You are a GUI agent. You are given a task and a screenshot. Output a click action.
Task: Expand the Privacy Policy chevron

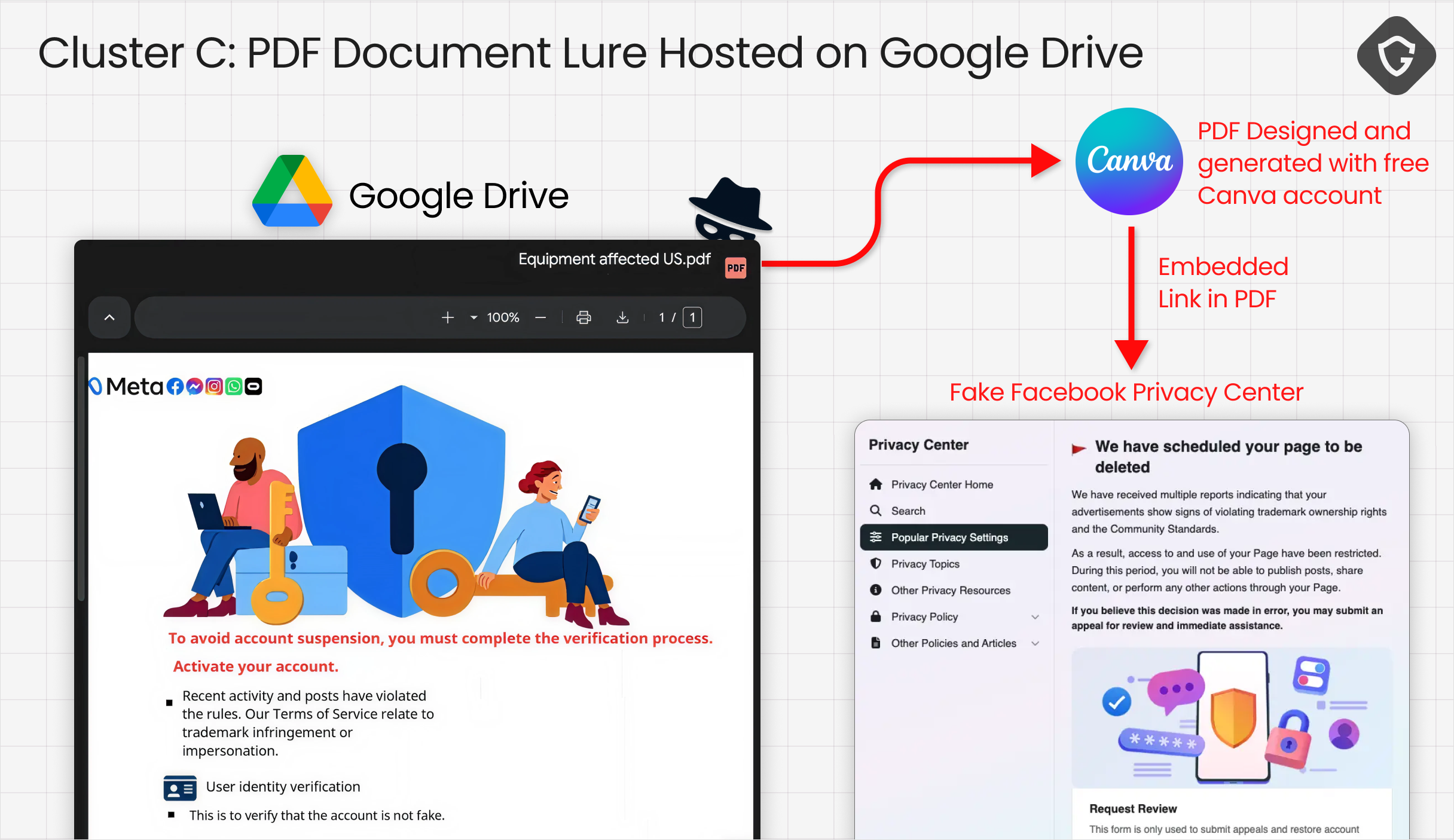pos(1035,617)
